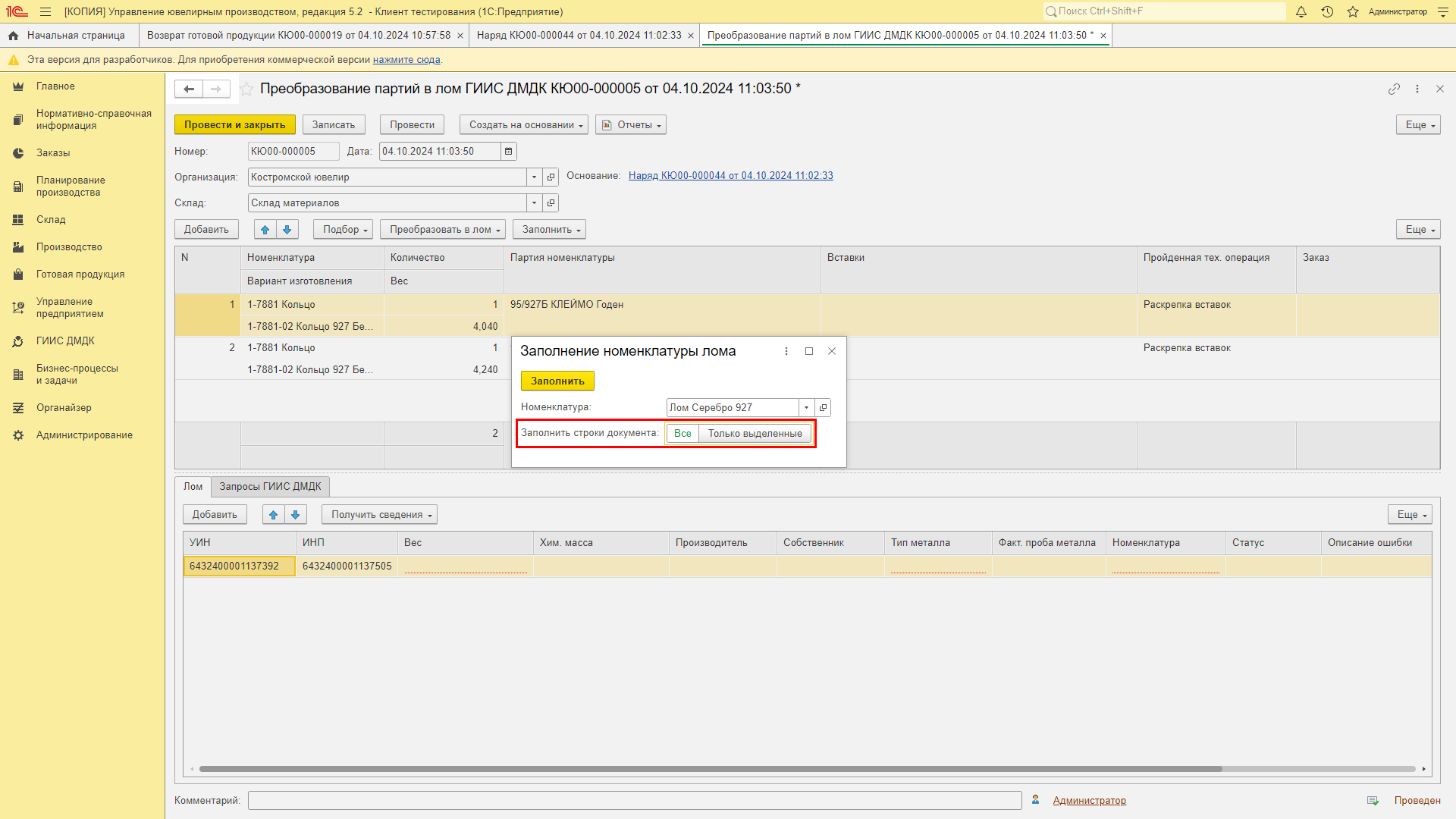Copy link to document icon
The image size is (1456, 819).
[1394, 89]
